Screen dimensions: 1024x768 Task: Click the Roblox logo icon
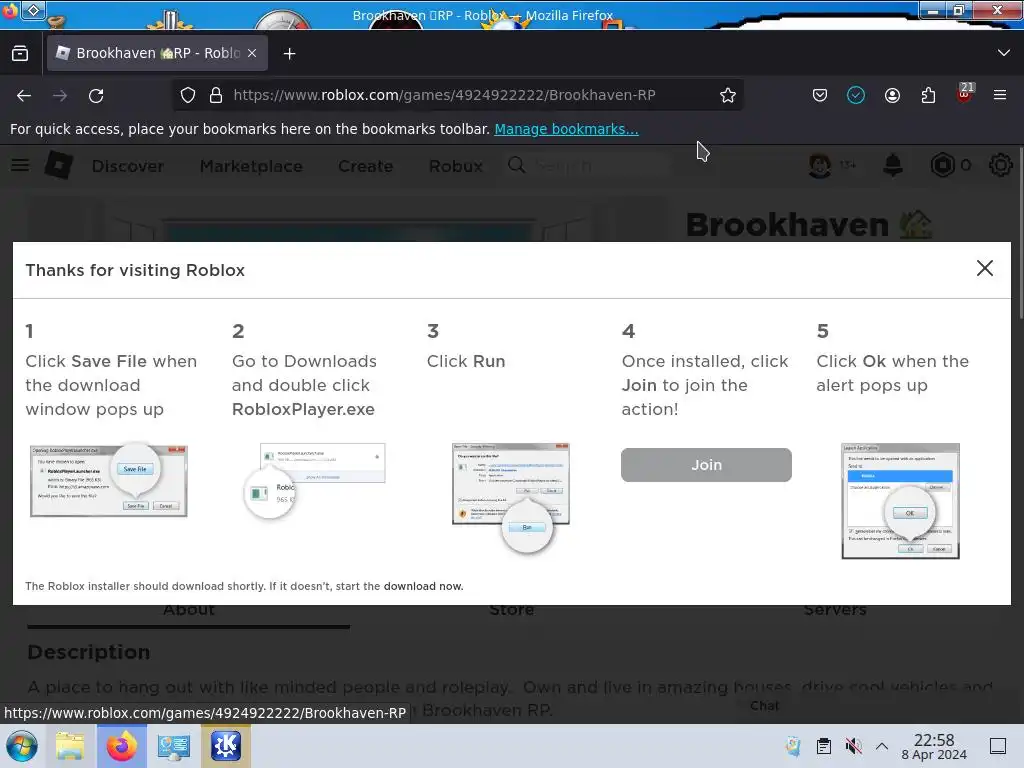59,165
